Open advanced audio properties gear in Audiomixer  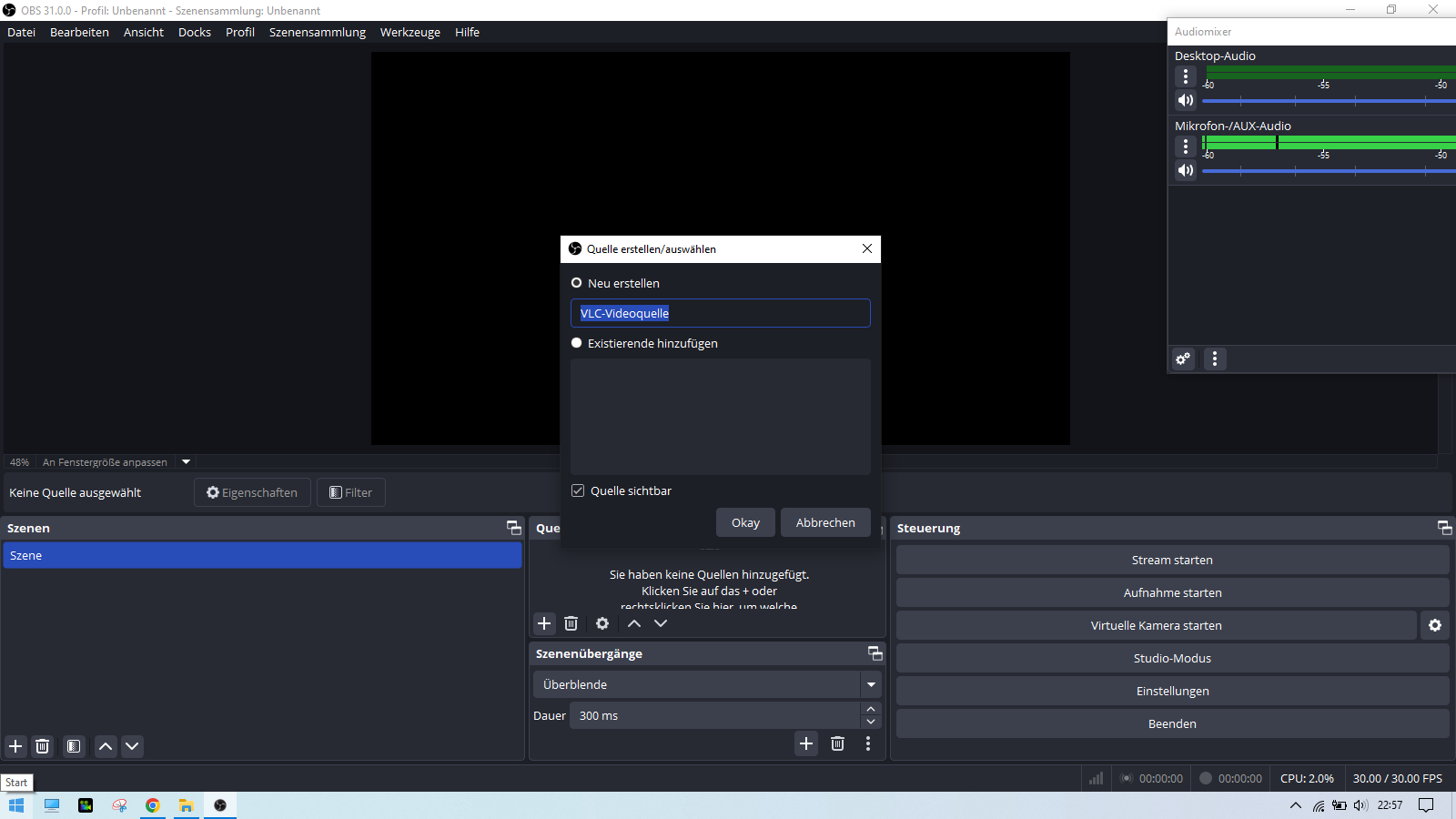pos(1183,359)
